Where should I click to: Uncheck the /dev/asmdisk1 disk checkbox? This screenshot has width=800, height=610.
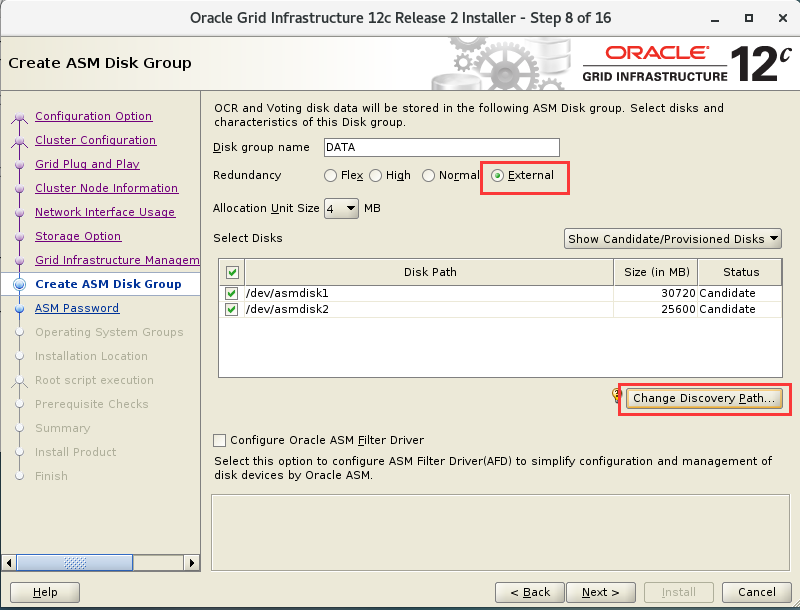232,293
